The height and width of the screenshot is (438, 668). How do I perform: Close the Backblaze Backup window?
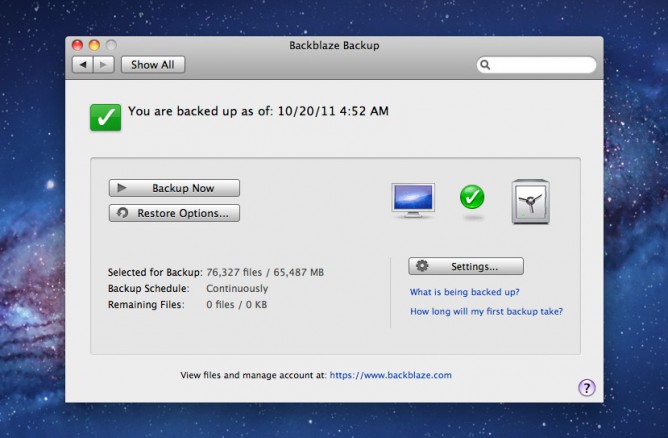click(x=78, y=45)
